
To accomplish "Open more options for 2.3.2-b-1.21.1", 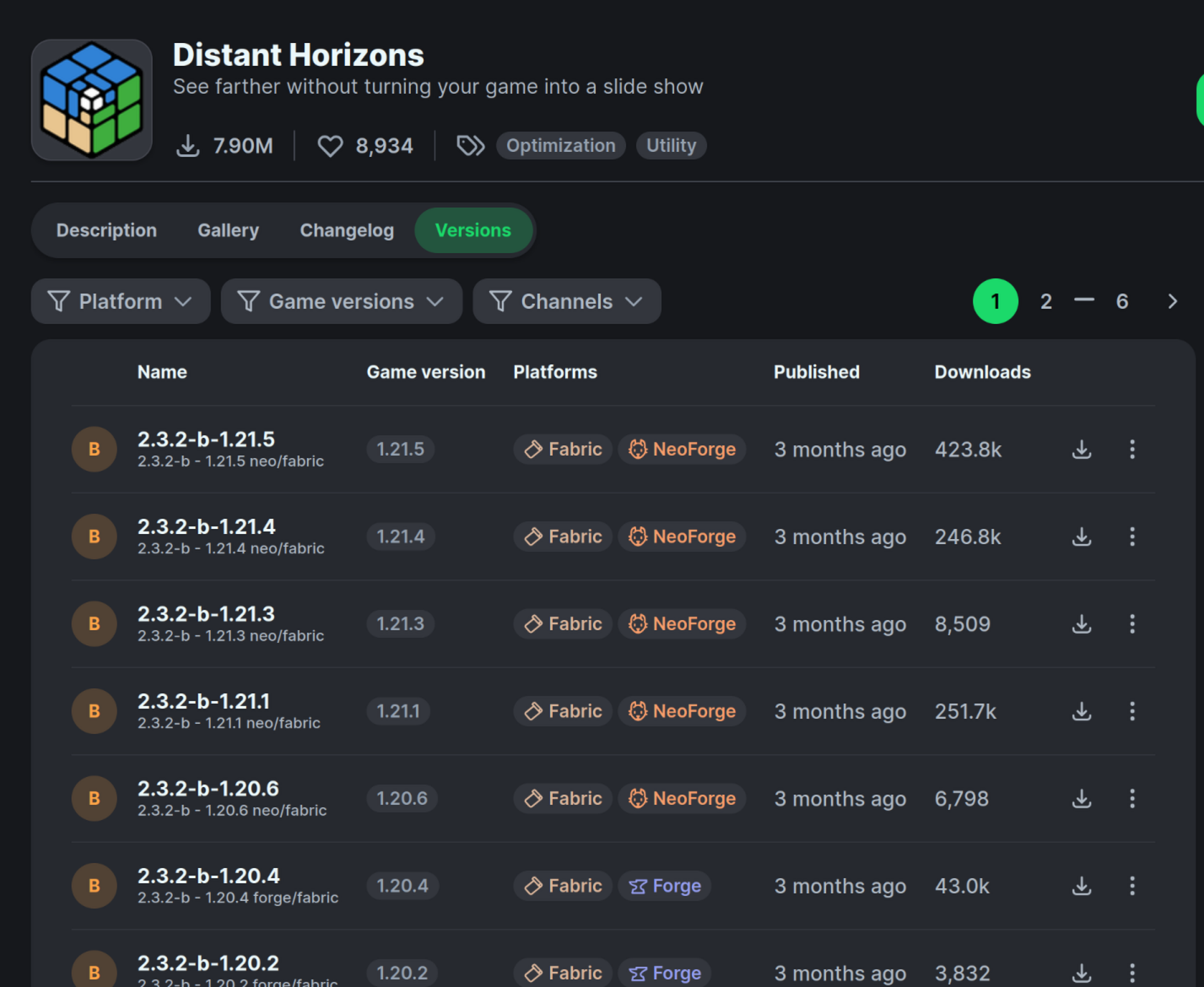I will click(1132, 711).
